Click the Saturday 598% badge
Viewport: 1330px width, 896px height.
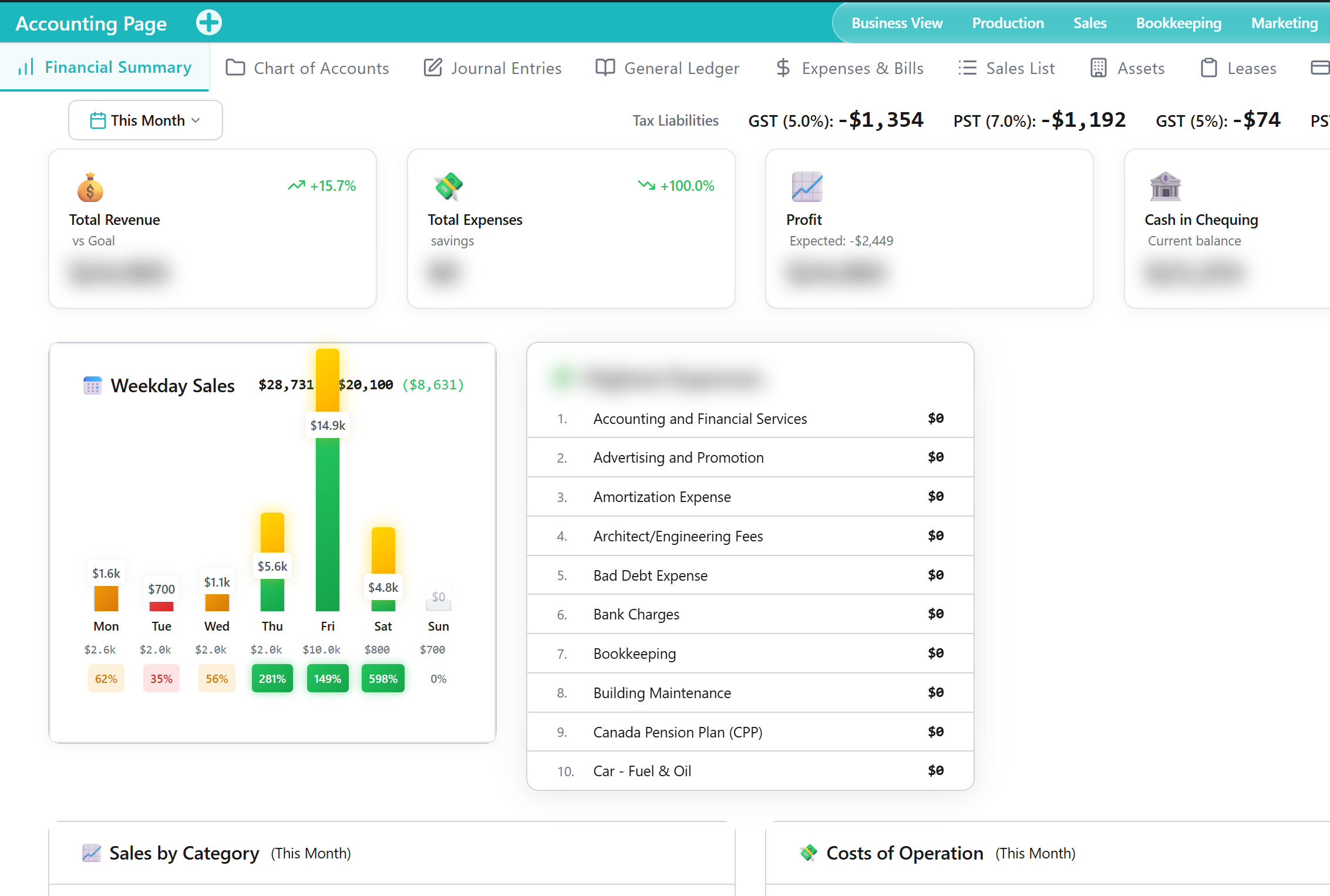click(383, 679)
